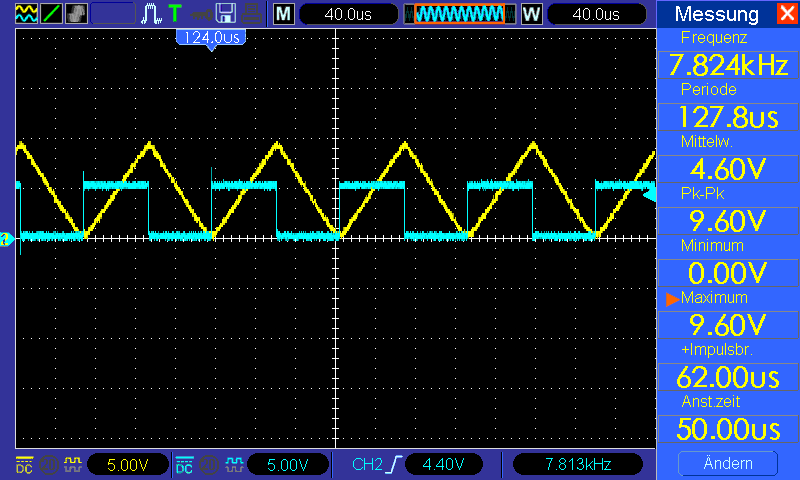The height and width of the screenshot is (480, 800).
Task: Click the empty dark blue toolbar box
Action: pos(113,14)
